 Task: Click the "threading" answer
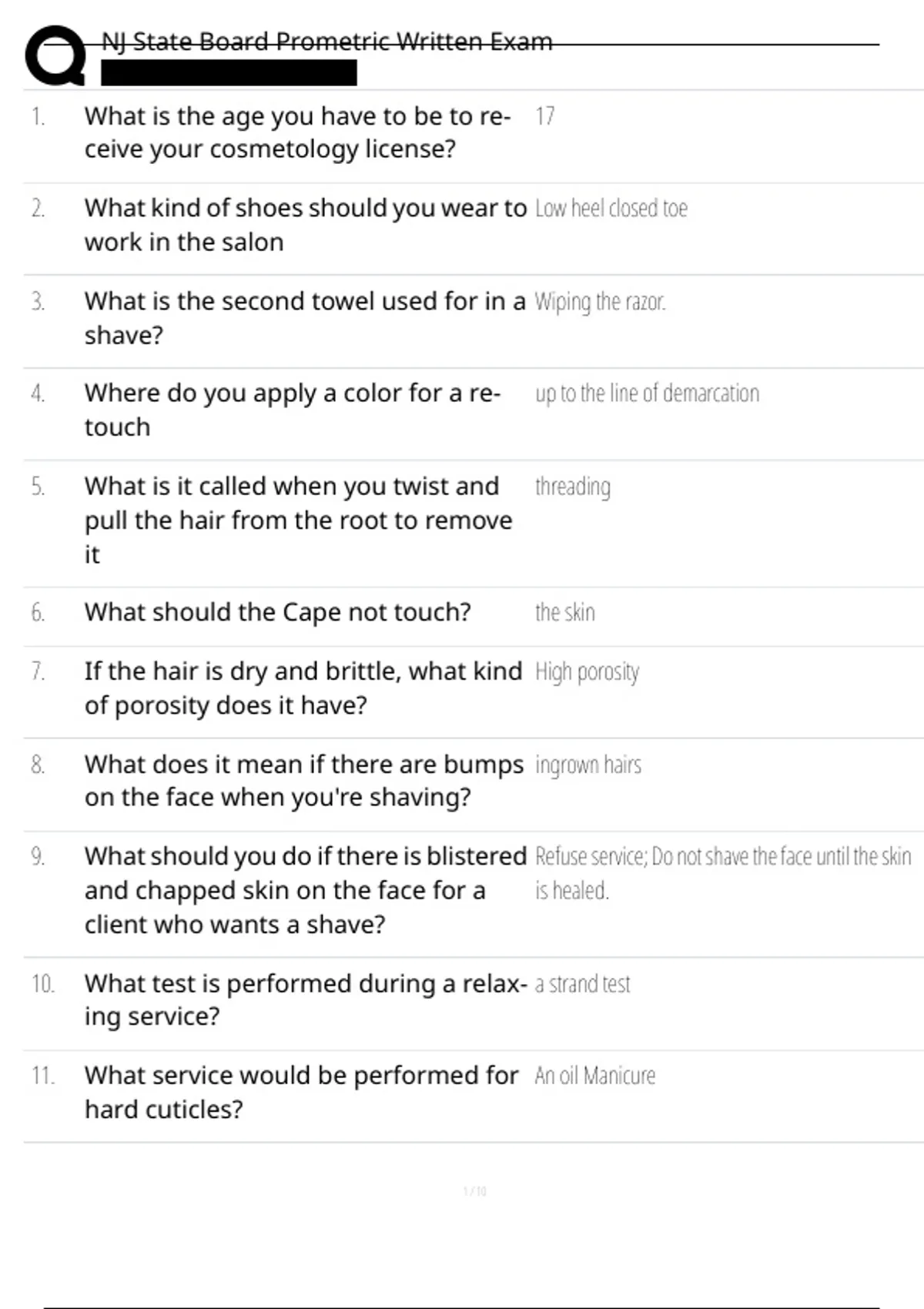573,487
